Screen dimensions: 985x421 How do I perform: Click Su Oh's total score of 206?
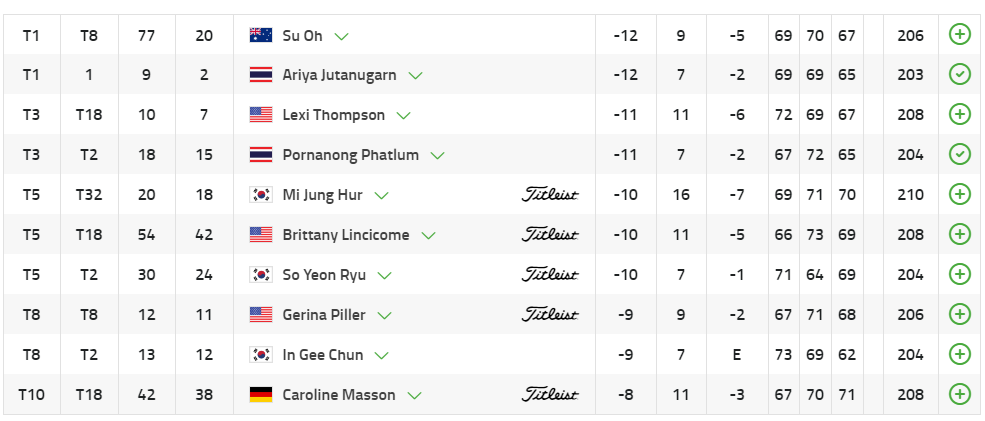[910, 35]
